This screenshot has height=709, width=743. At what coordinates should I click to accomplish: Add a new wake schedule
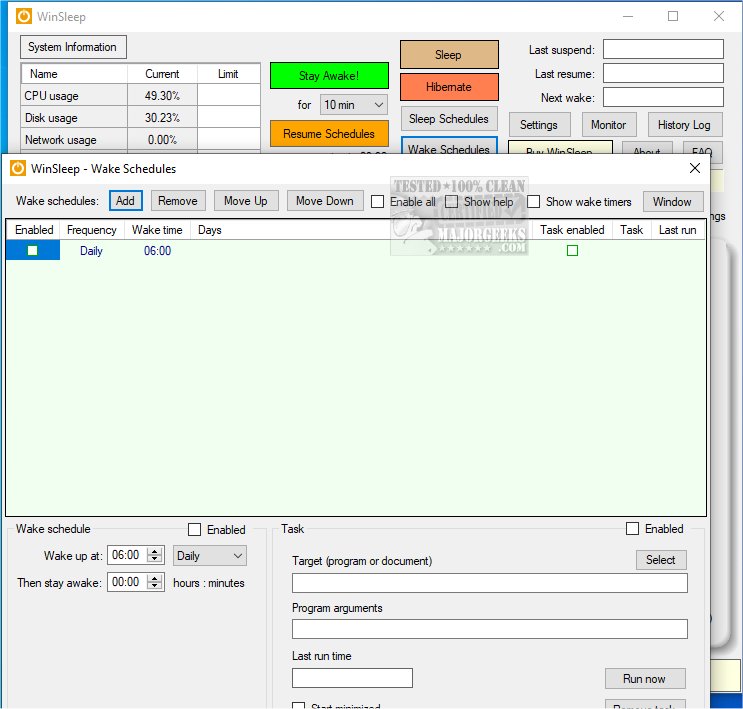point(126,201)
